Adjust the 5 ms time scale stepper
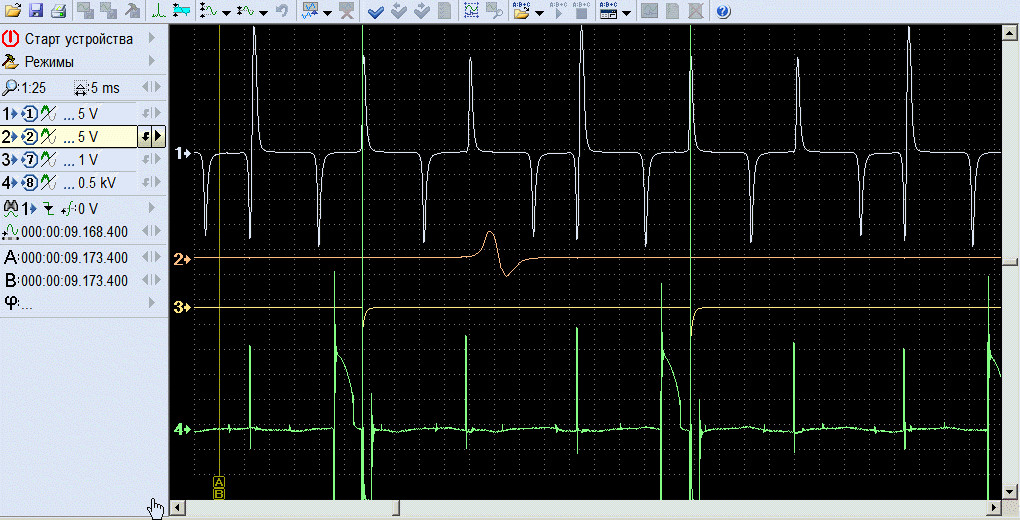The height and width of the screenshot is (520, 1020). pyautogui.click(x=151, y=87)
